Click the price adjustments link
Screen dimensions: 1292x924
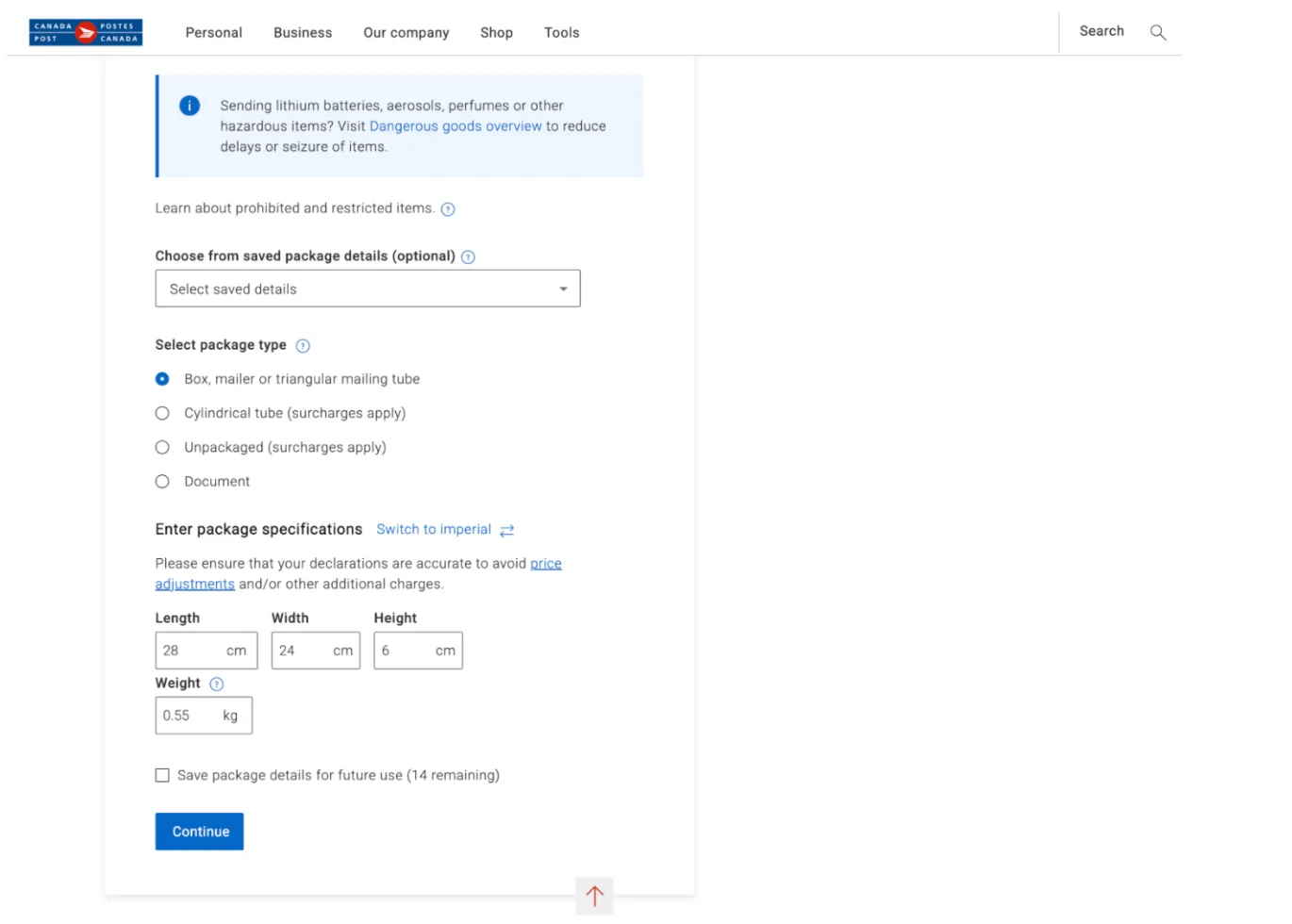pyautogui.click(x=546, y=563)
